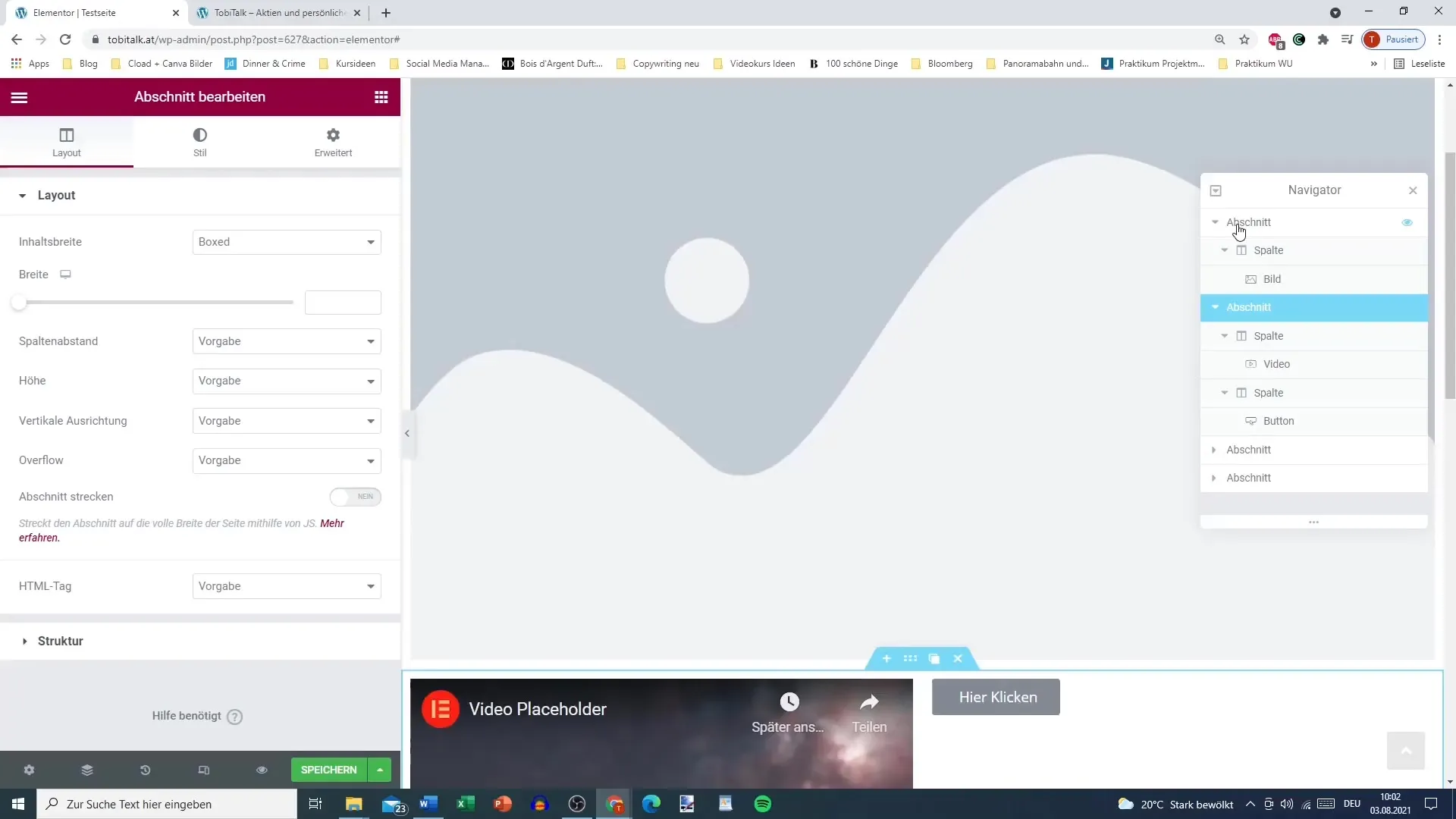Viewport: 1456px width, 819px height.
Task: Collapse the highlighted Abschnitt in Navigator
Action: [1215, 307]
